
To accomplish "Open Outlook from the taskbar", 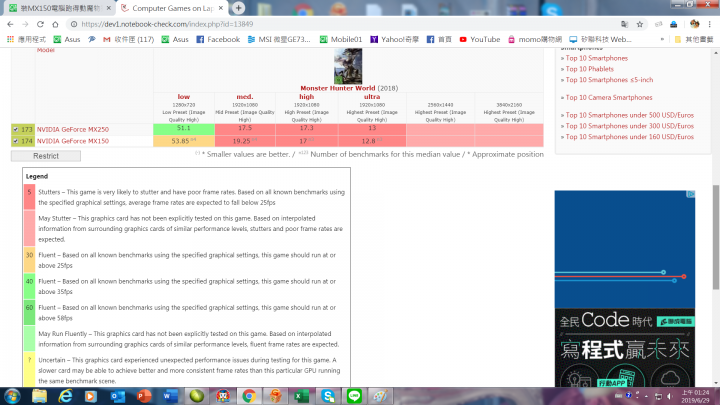I will pos(118,396).
